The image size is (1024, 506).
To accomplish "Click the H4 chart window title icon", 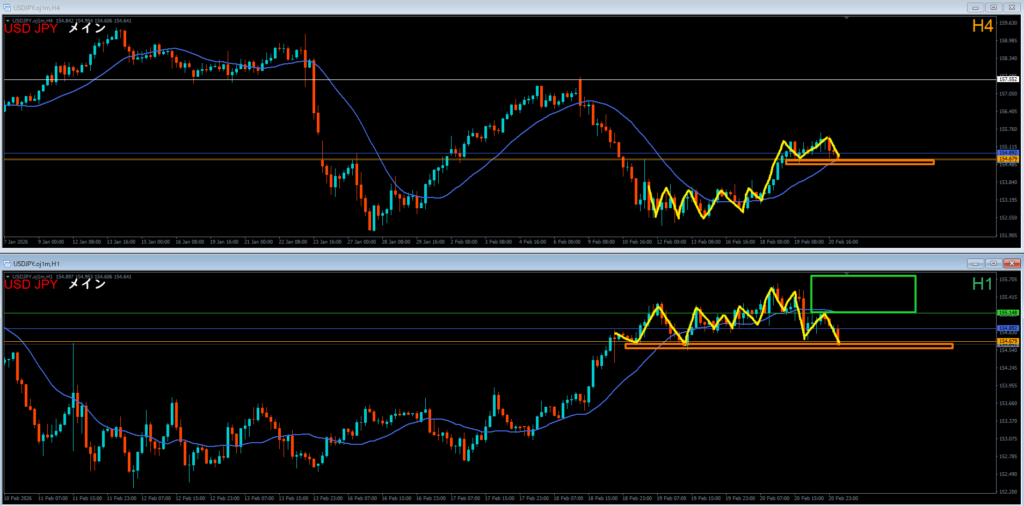I will [x=9, y=7].
